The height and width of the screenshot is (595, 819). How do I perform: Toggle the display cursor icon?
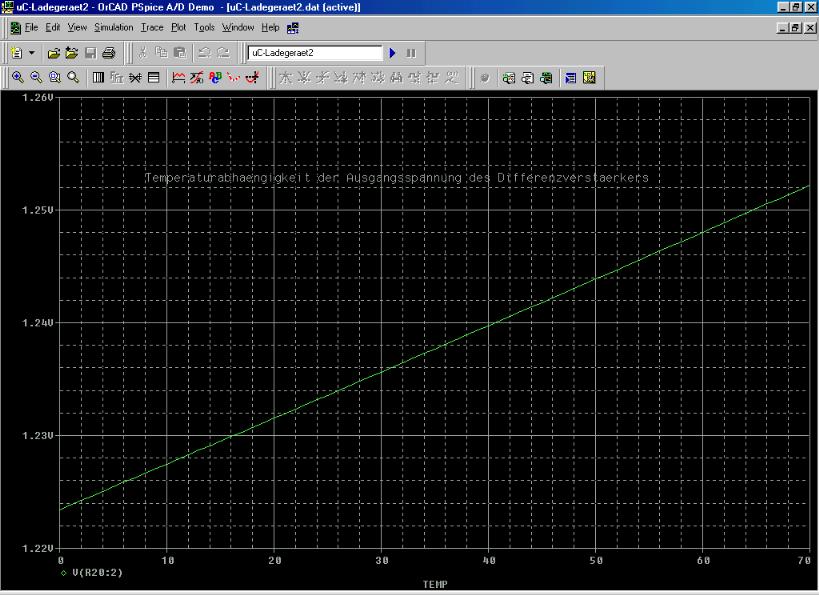point(253,78)
